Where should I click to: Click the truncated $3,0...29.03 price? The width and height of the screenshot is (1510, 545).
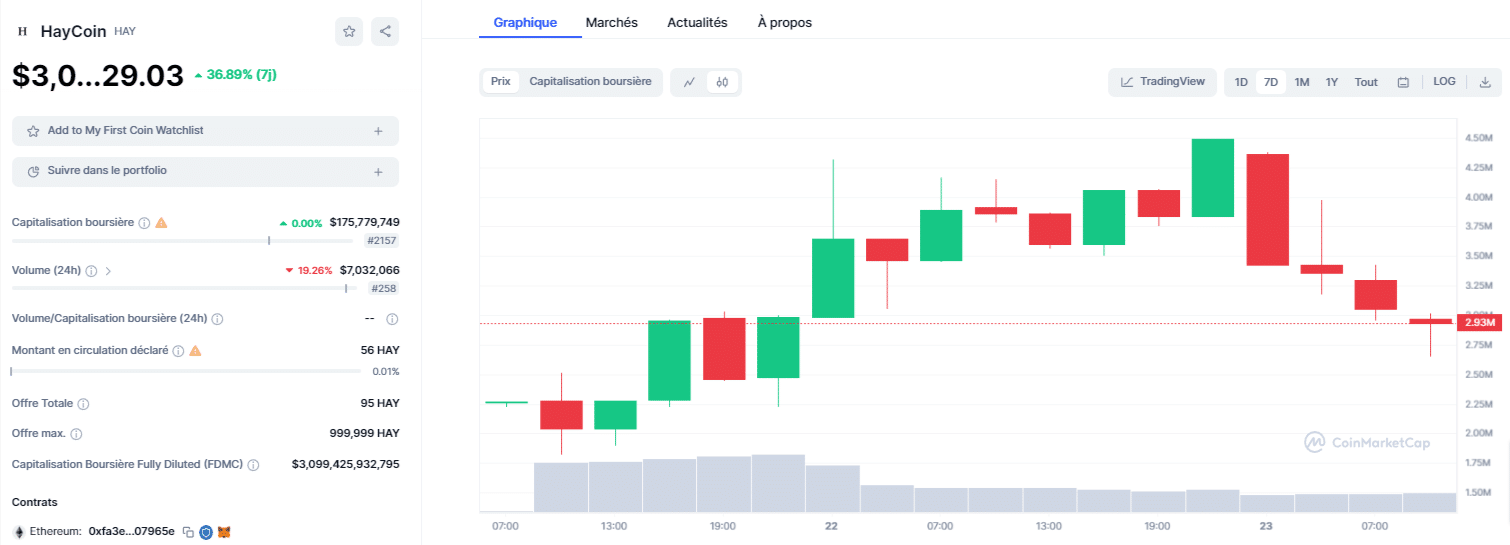[98, 75]
